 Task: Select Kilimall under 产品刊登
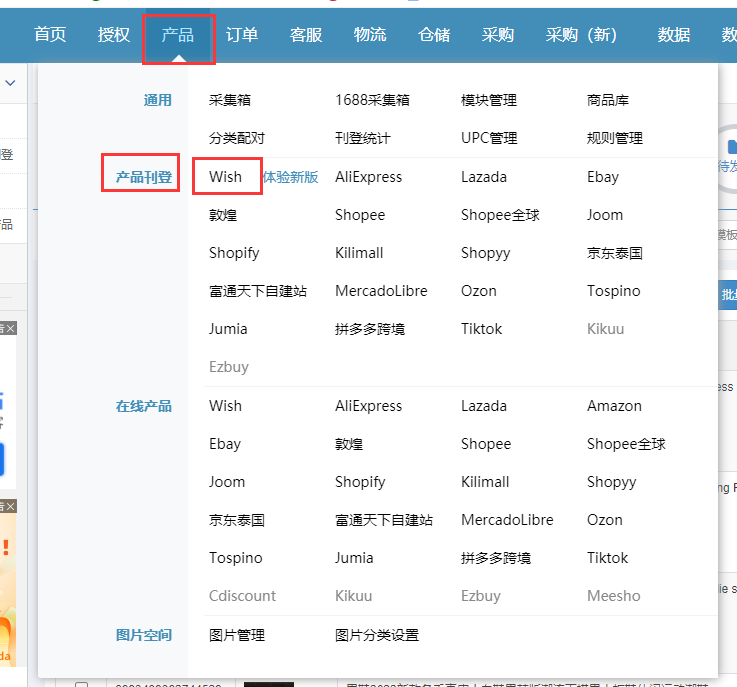[359, 253]
